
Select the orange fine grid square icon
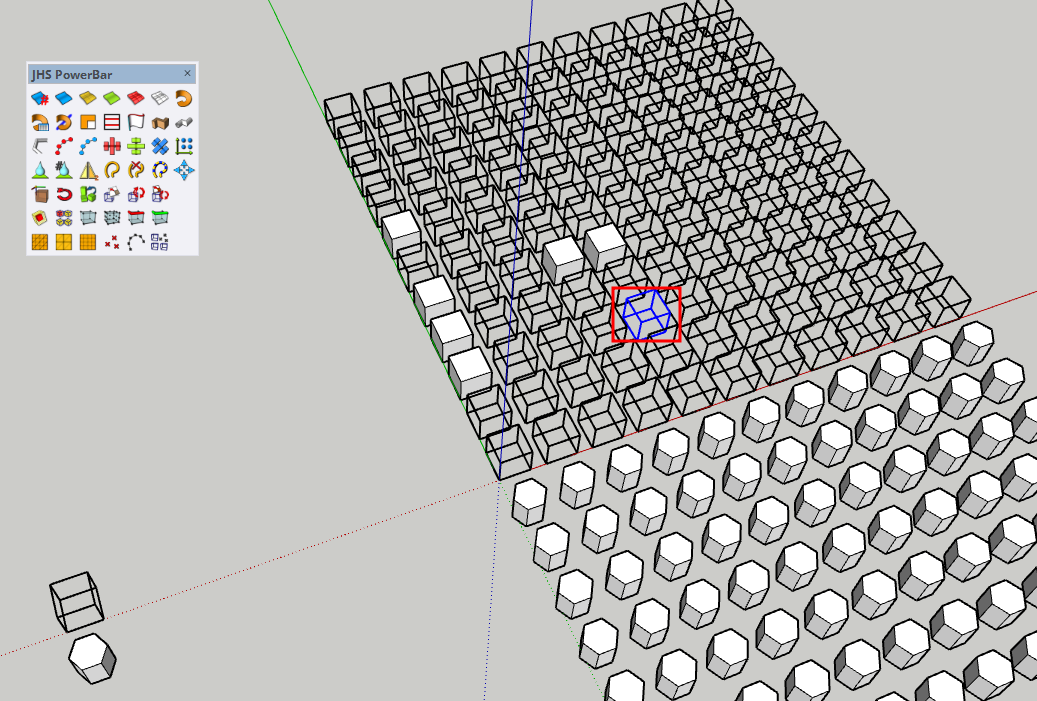(x=87, y=242)
